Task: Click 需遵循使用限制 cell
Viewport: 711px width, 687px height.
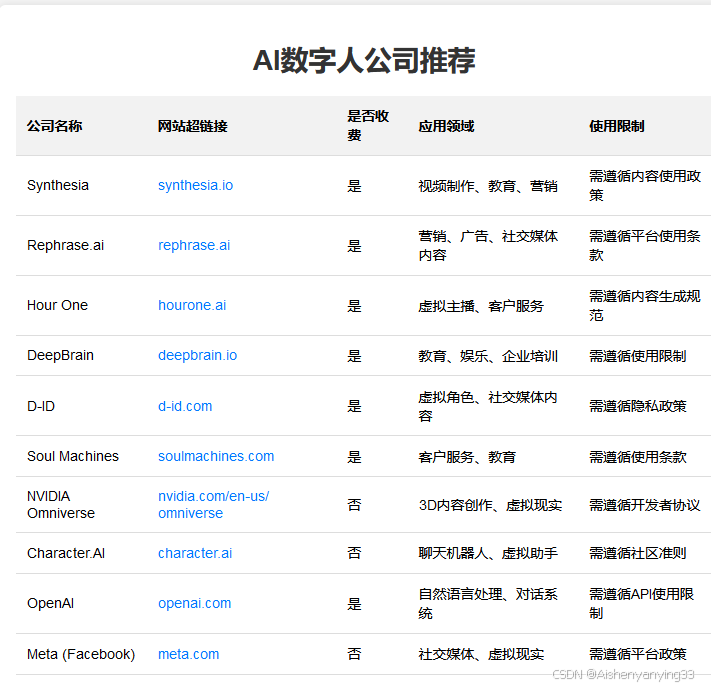Action: click(638, 356)
